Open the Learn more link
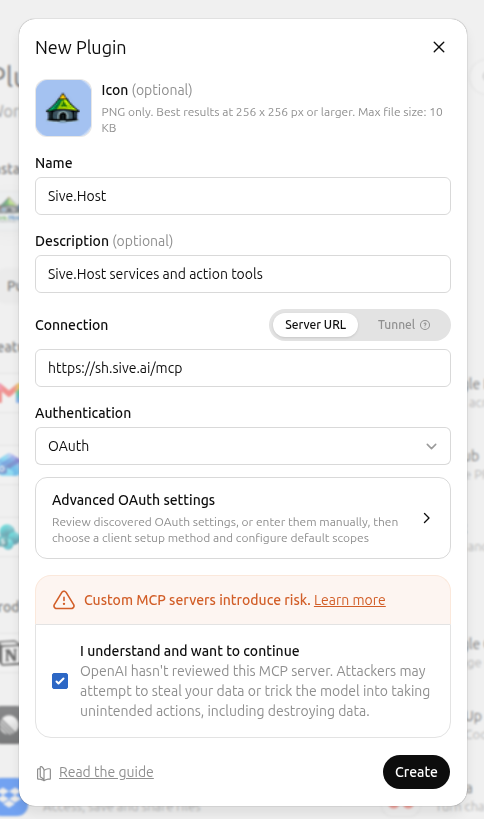Viewport: 484px width, 819px height. pos(349,600)
